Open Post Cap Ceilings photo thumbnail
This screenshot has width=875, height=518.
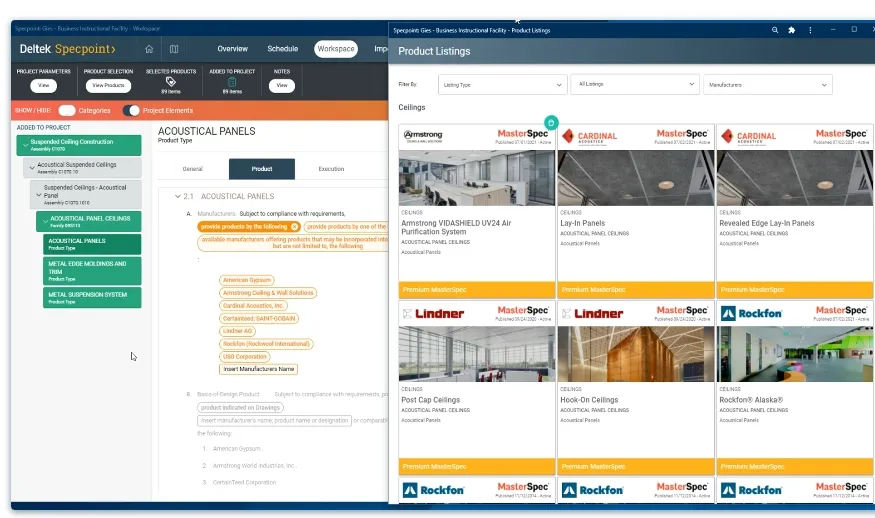pos(477,354)
